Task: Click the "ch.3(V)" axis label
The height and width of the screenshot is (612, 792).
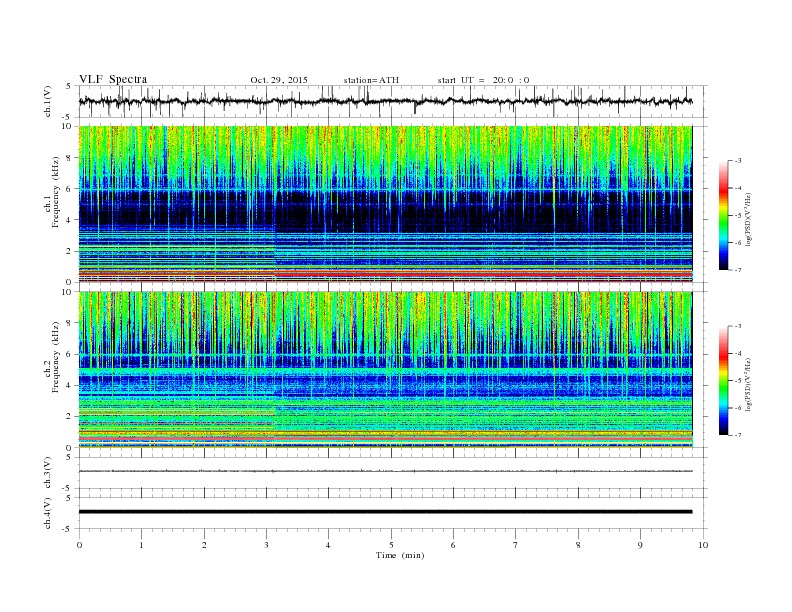Action: pos(48,473)
